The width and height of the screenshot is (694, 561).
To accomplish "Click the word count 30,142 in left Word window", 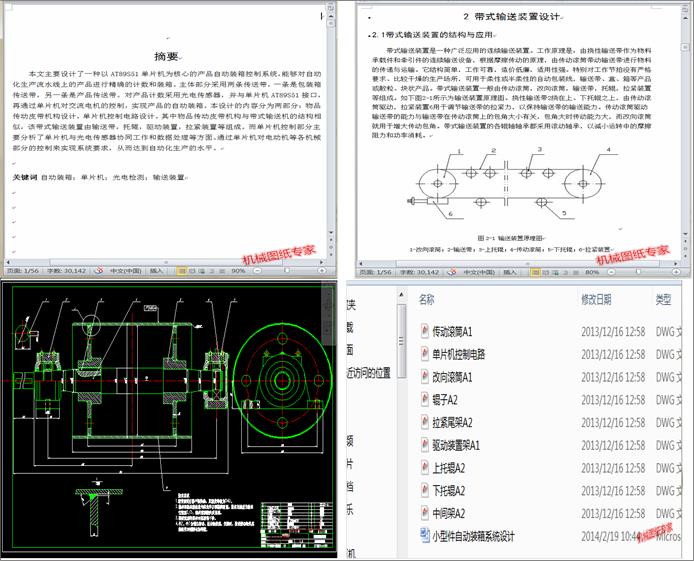I will click(x=66, y=271).
